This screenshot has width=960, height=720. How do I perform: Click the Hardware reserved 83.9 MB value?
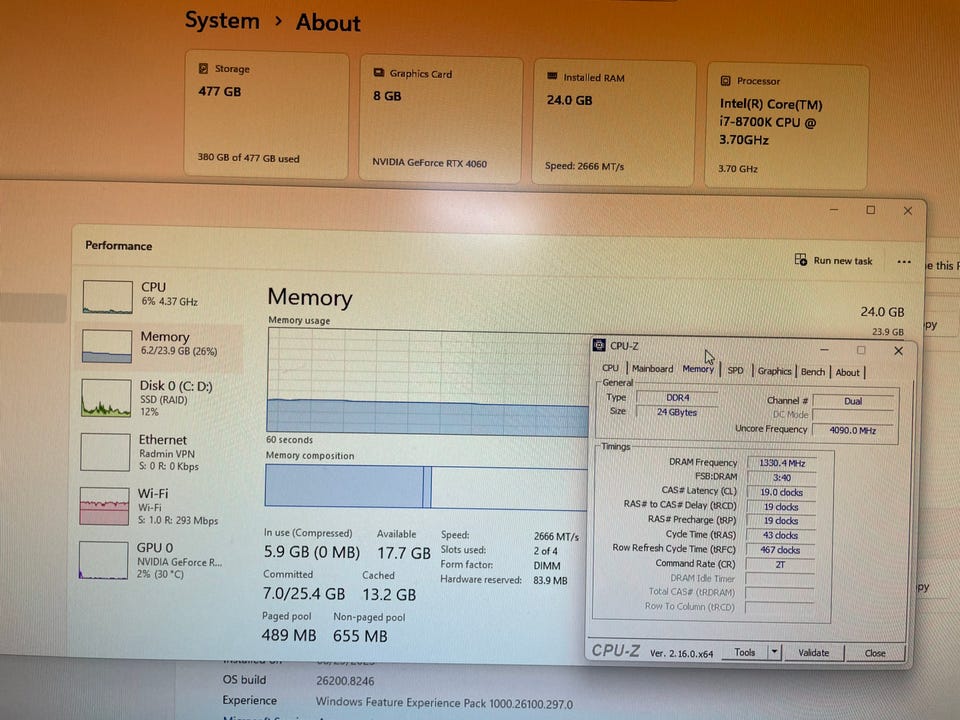[x=550, y=580]
